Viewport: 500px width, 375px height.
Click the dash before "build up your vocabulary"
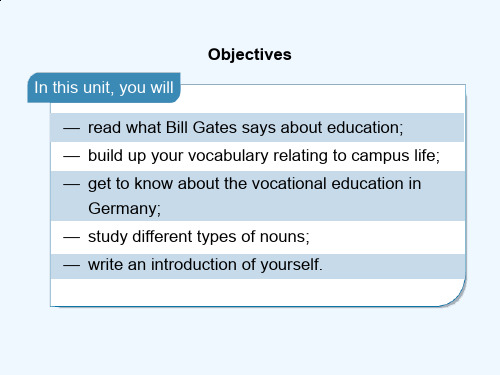[72, 156]
